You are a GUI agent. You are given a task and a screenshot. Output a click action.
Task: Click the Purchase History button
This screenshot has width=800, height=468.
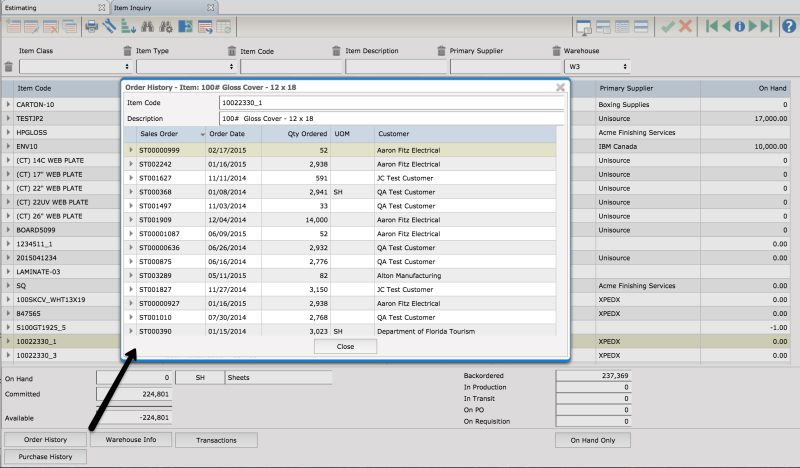[45, 457]
